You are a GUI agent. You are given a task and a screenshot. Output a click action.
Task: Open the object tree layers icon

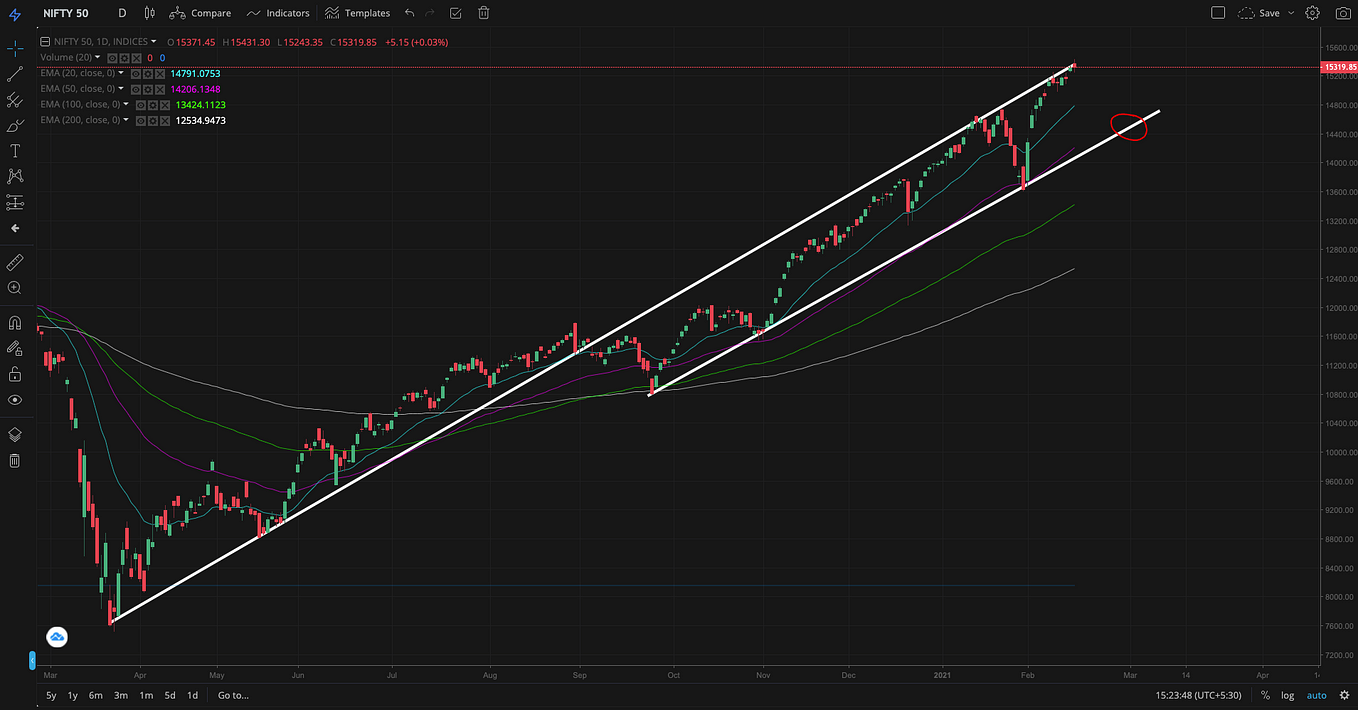(x=15, y=435)
